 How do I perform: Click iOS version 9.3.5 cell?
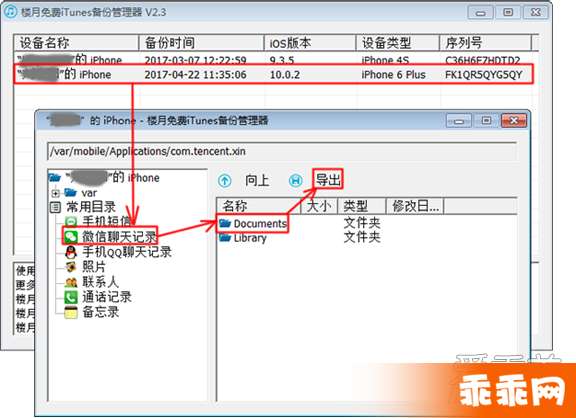(x=282, y=60)
